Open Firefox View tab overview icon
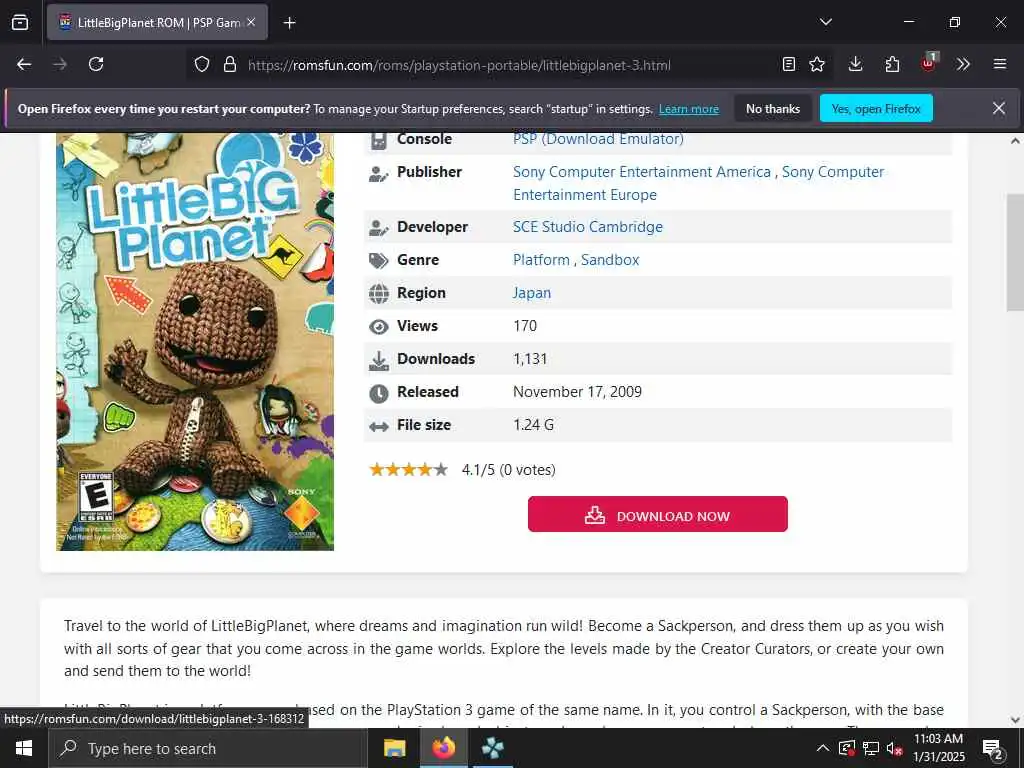This screenshot has height=768, width=1024. click(20, 22)
